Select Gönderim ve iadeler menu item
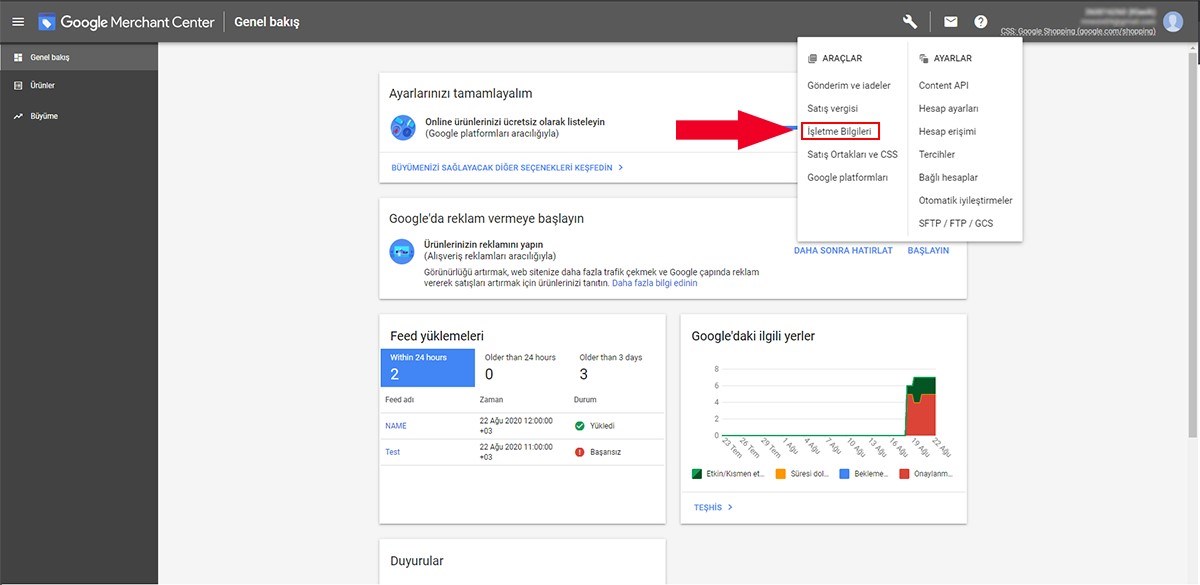 pos(849,86)
